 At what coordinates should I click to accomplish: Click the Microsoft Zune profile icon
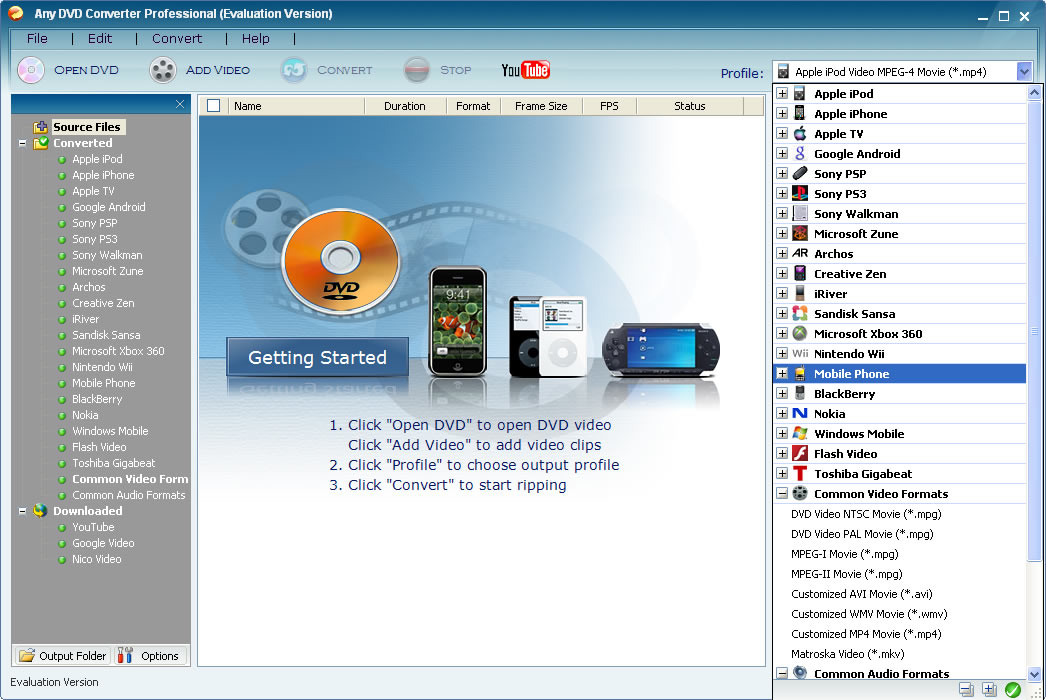click(x=800, y=234)
